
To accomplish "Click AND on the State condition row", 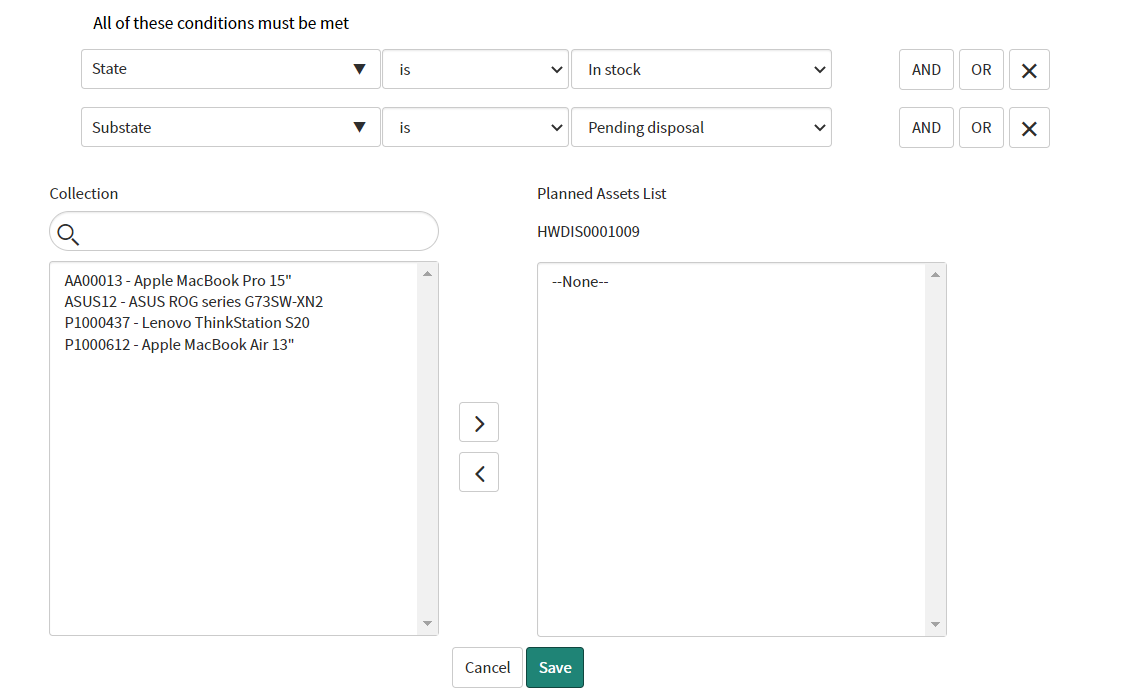I will (925, 69).
